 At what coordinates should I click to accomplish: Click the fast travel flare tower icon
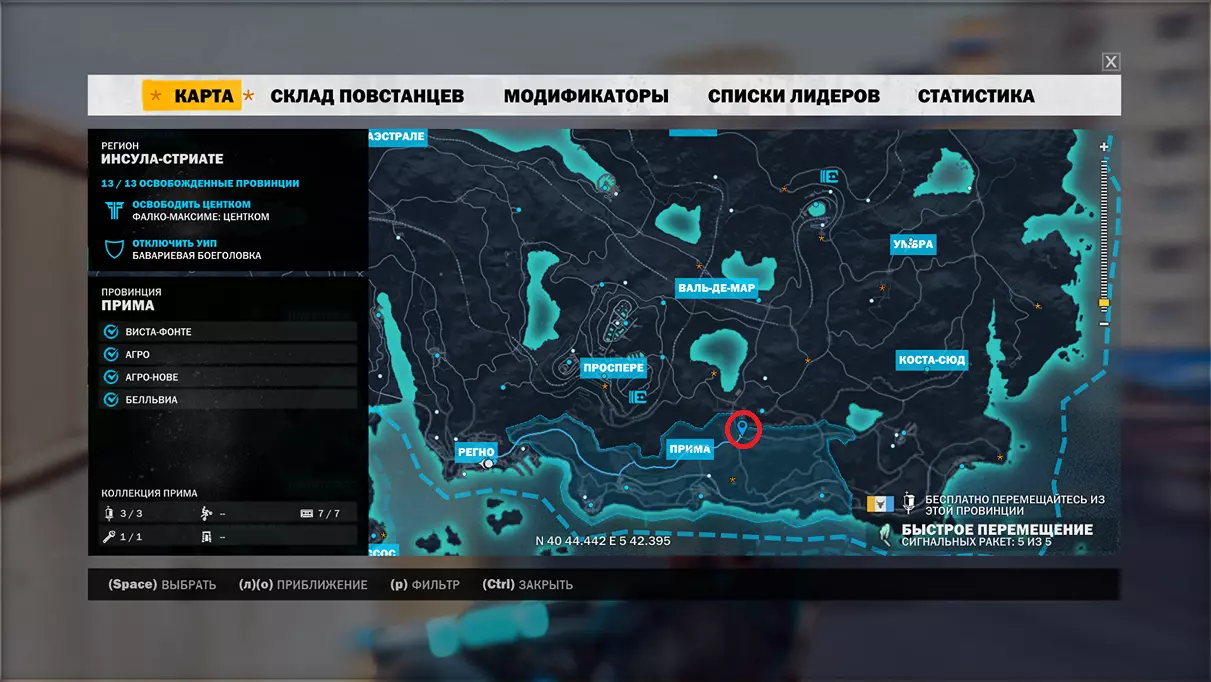908,502
